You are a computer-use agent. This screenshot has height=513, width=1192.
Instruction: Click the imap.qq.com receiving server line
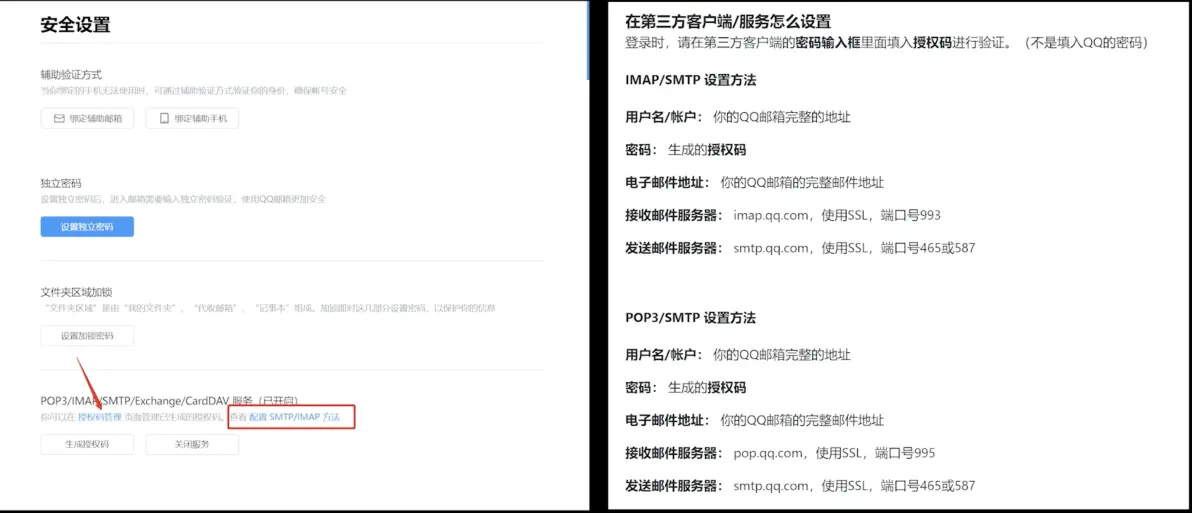click(x=783, y=215)
